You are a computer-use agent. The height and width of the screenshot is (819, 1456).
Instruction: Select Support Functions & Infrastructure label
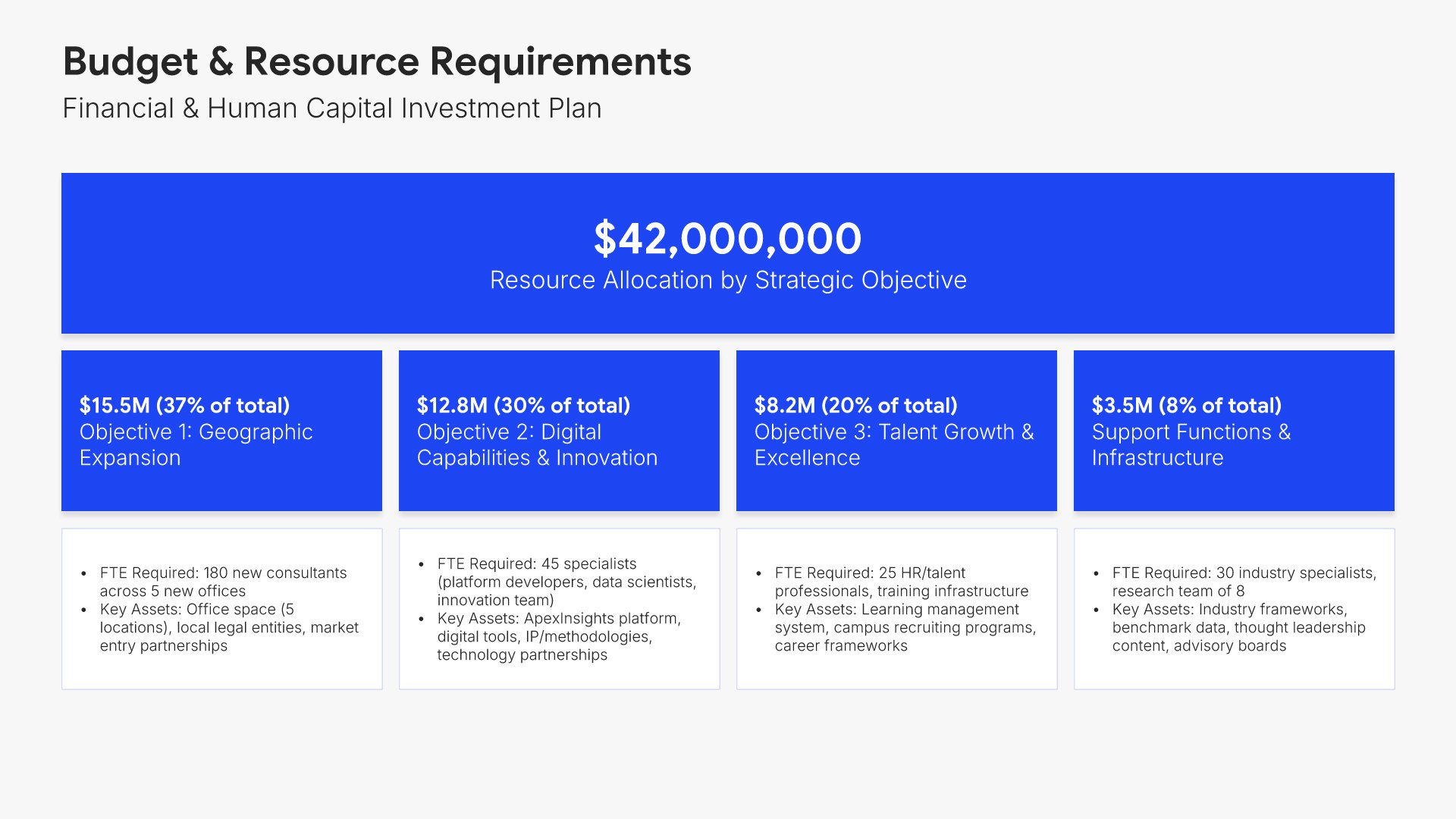[x=1191, y=445]
